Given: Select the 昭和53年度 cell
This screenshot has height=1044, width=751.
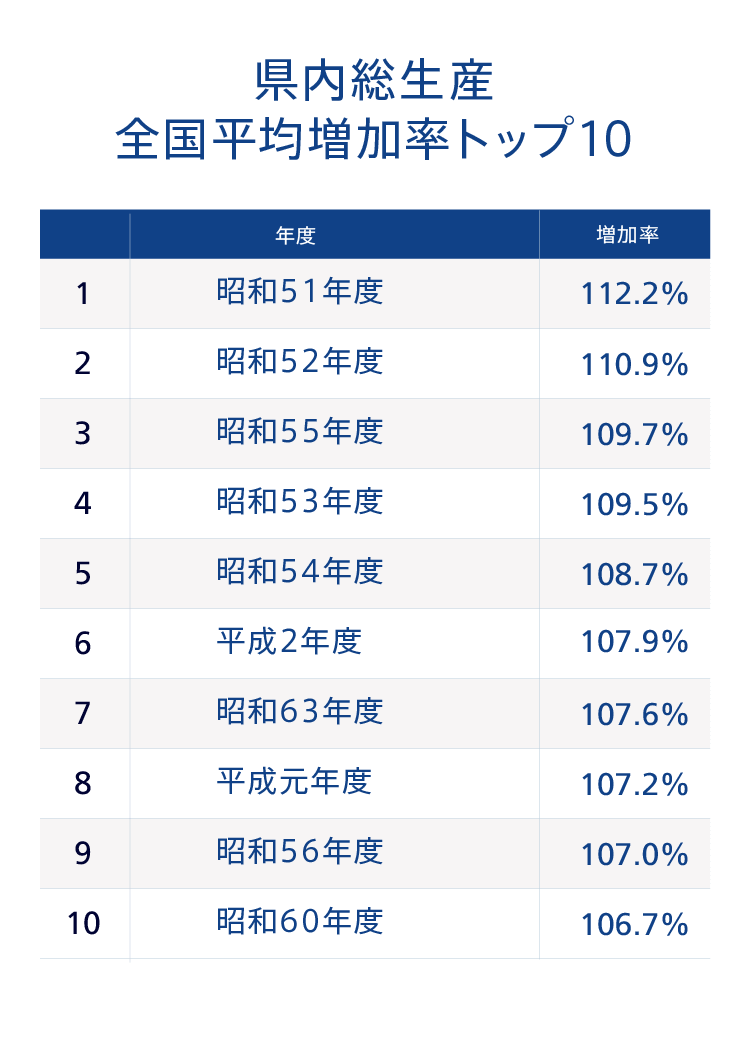Looking at the screenshot, I should click(x=300, y=502).
